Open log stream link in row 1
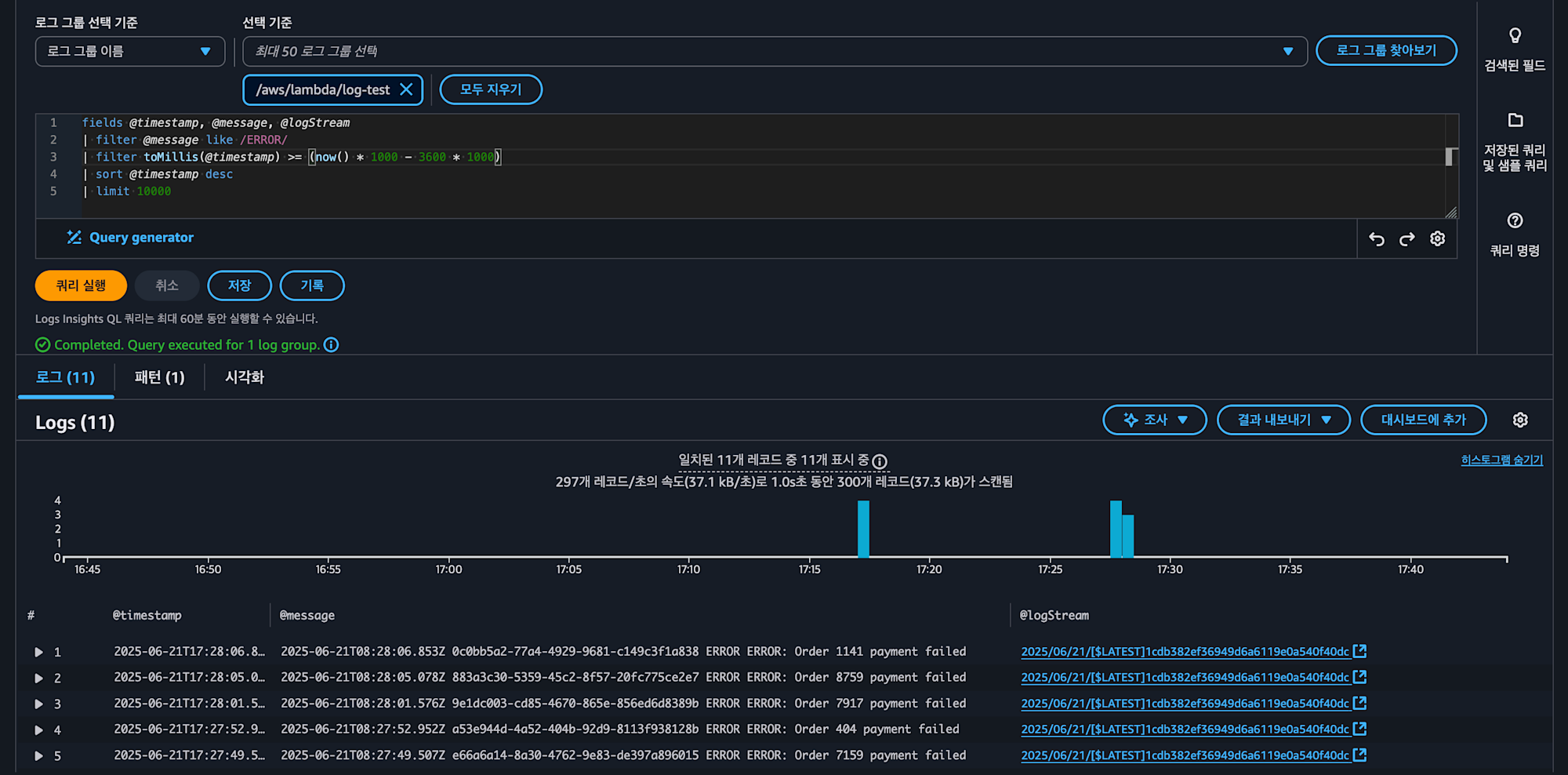1568x775 pixels. point(1185,652)
